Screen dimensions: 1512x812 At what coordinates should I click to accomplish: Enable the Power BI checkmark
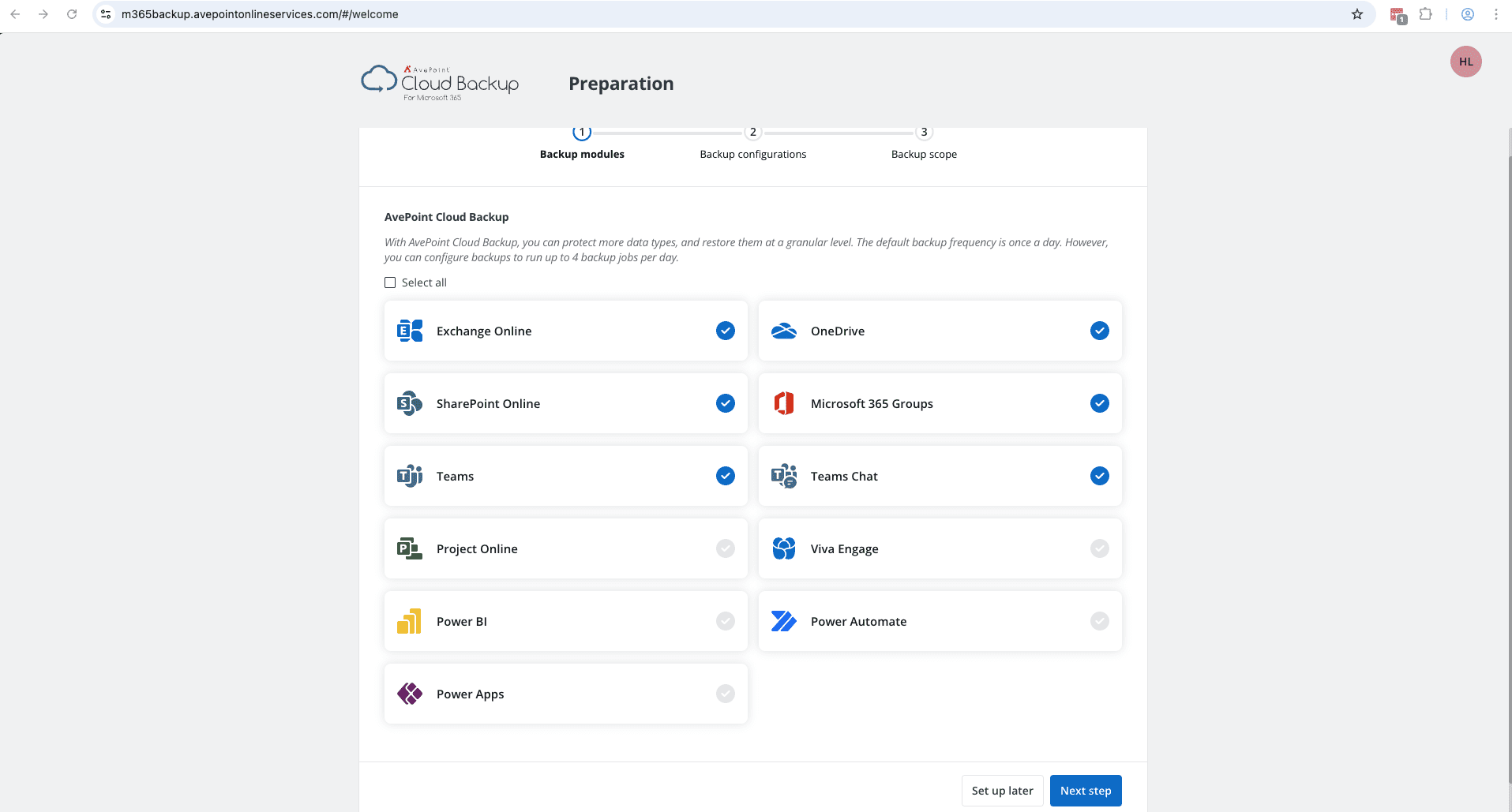(726, 621)
